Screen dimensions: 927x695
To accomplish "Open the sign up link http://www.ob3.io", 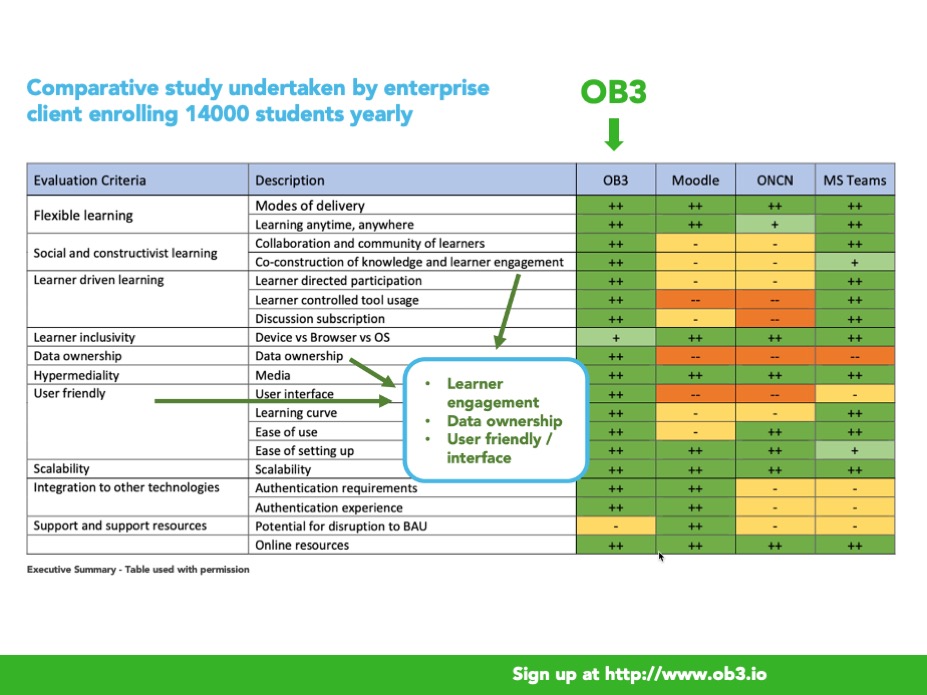I will point(643,674).
